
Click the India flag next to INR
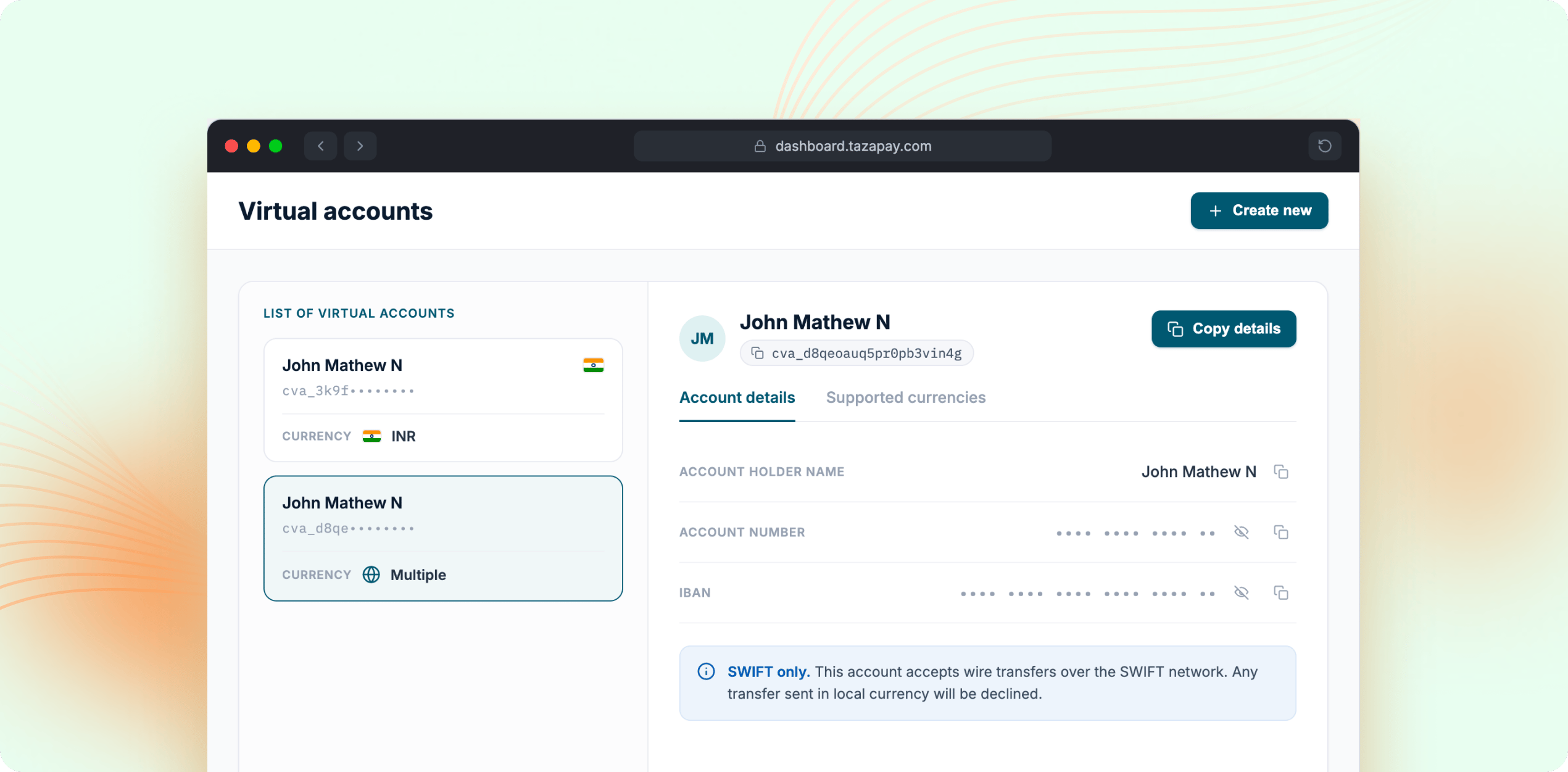click(x=371, y=436)
